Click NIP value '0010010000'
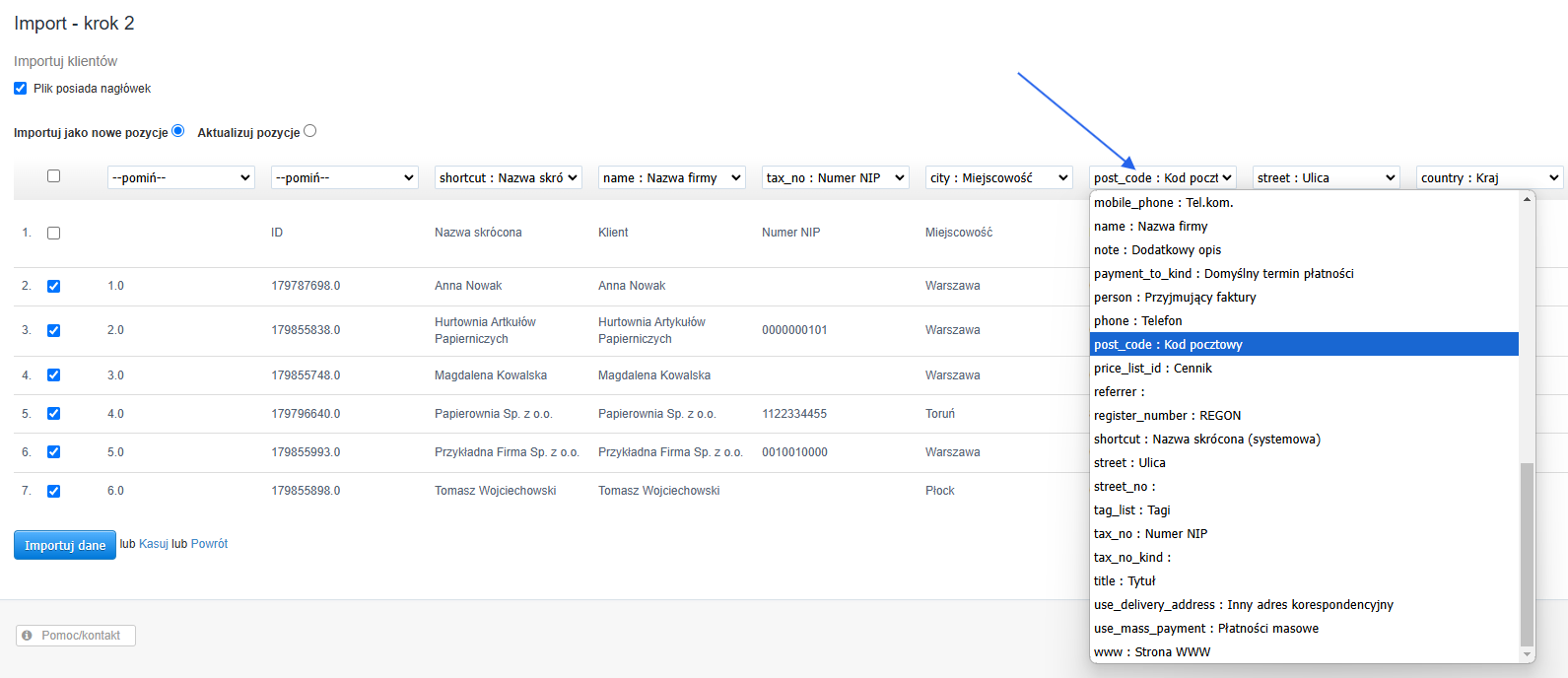Screen dimensions: 1568x678 point(794,452)
